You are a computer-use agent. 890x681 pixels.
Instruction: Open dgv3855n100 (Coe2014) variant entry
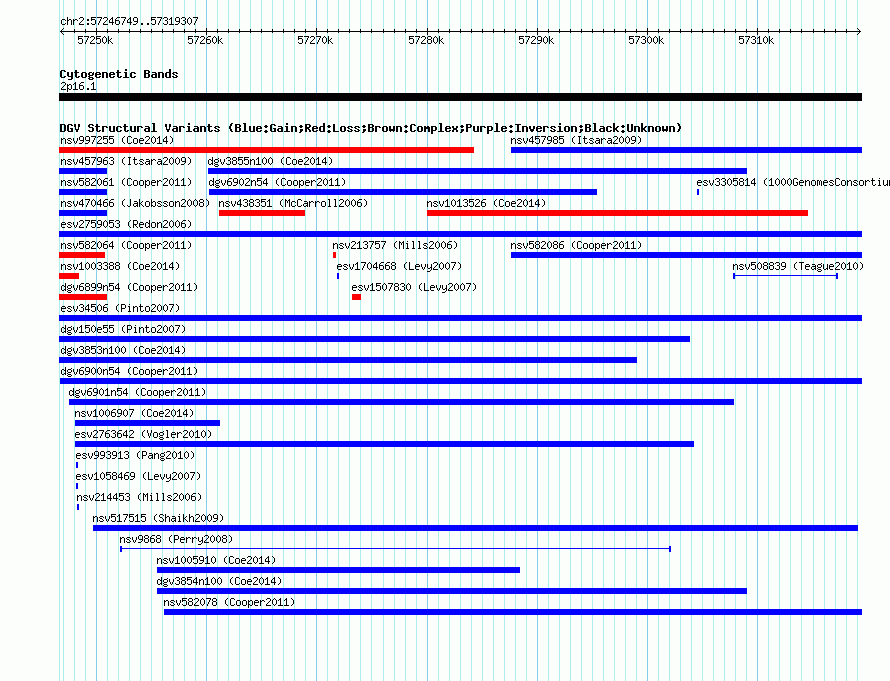[x=270, y=161]
